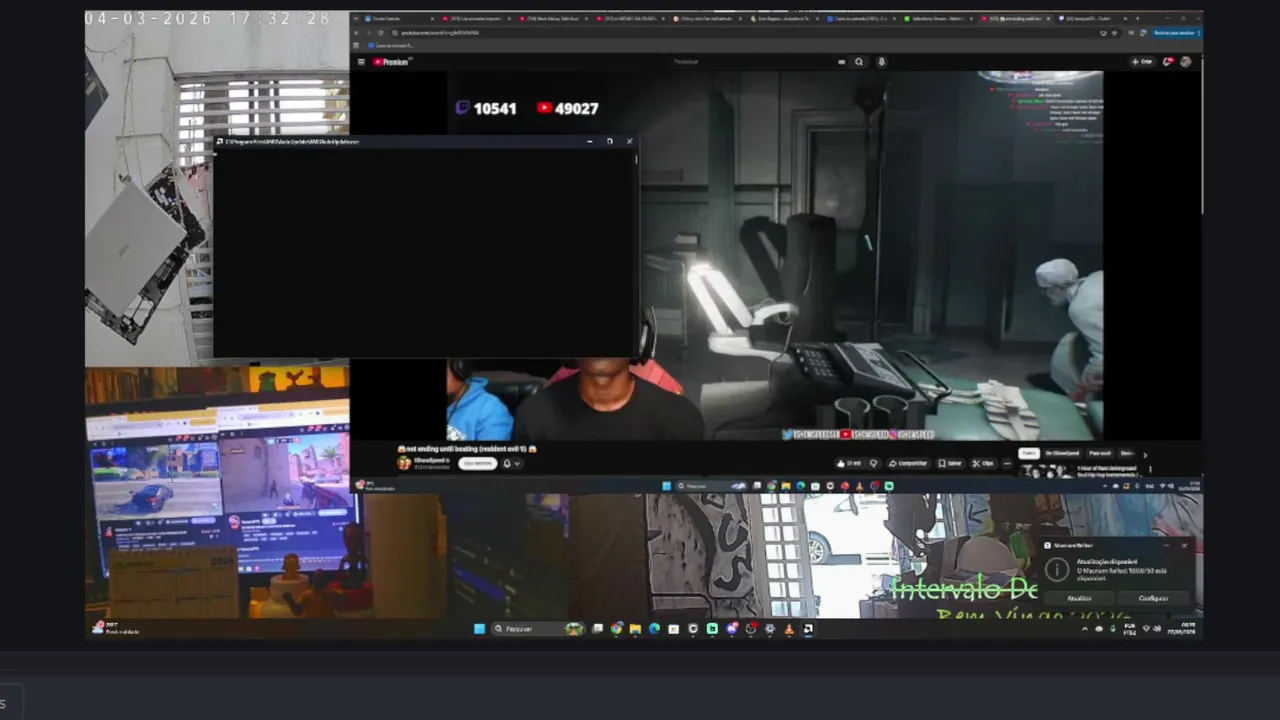The width and height of the screenshot is (1280, 720).
Task: Open the weather widget on outer taskbar
Action: pyautogui.click(x=117, y=629)
